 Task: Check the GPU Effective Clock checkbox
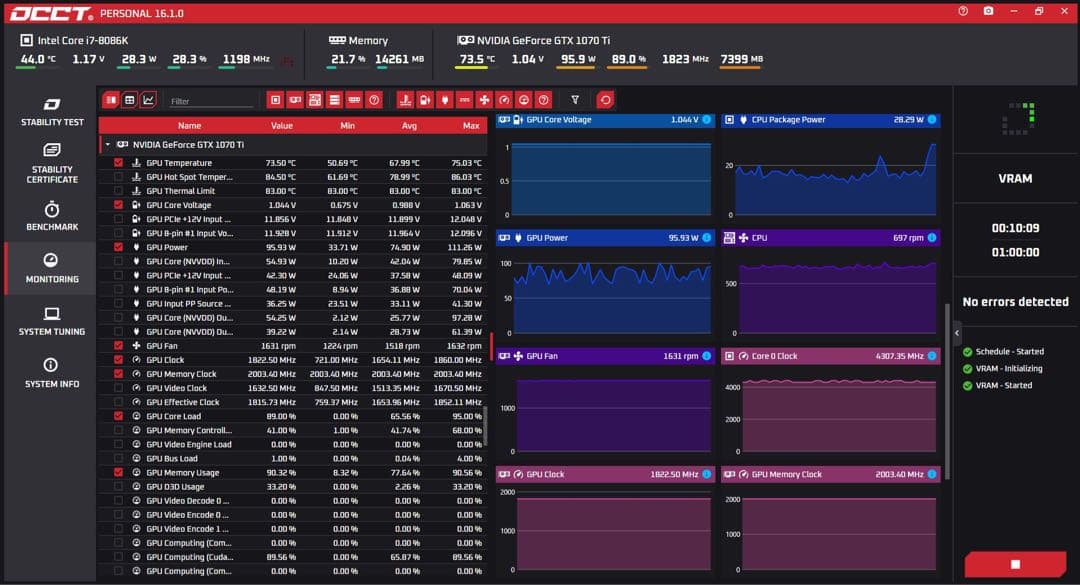(x=118, y=402)
